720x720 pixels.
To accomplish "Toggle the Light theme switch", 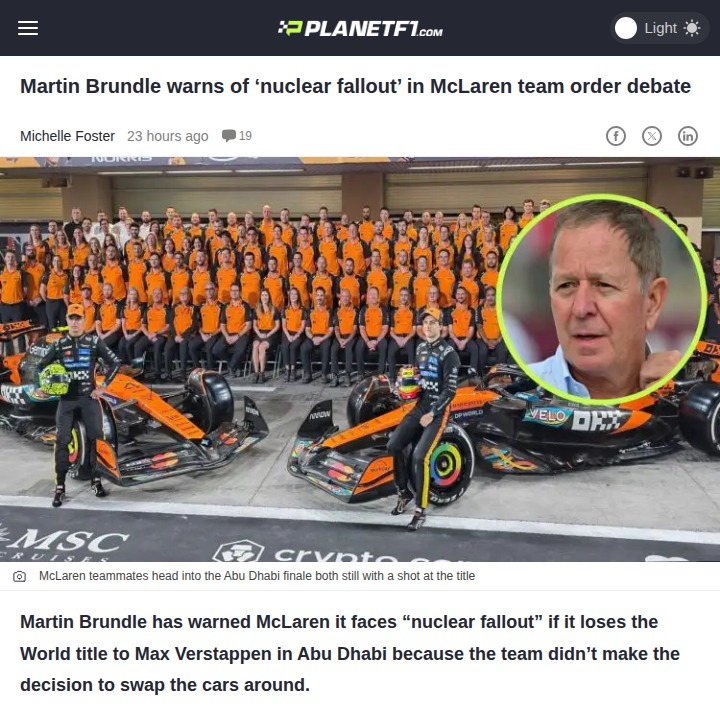I will [x=659, y=28].
